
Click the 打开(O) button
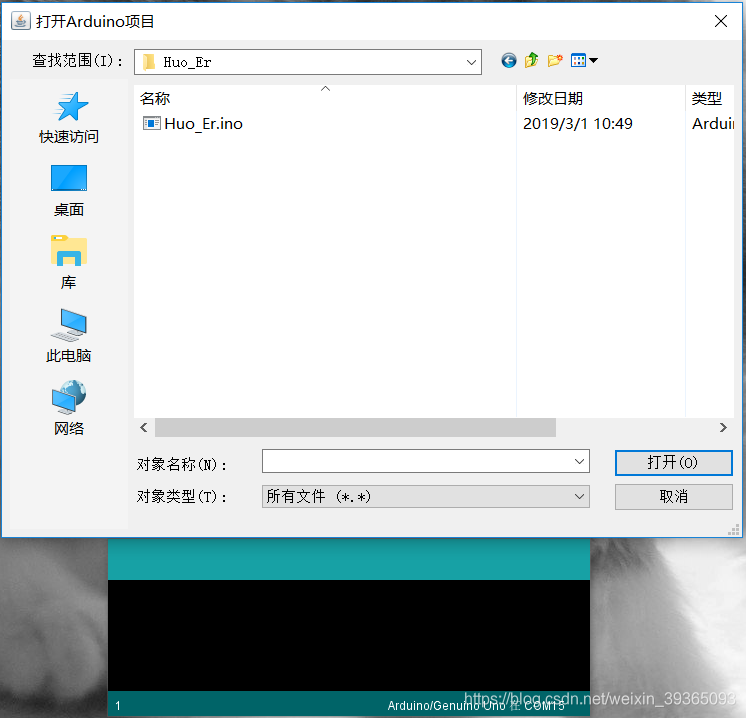(673, 462)
